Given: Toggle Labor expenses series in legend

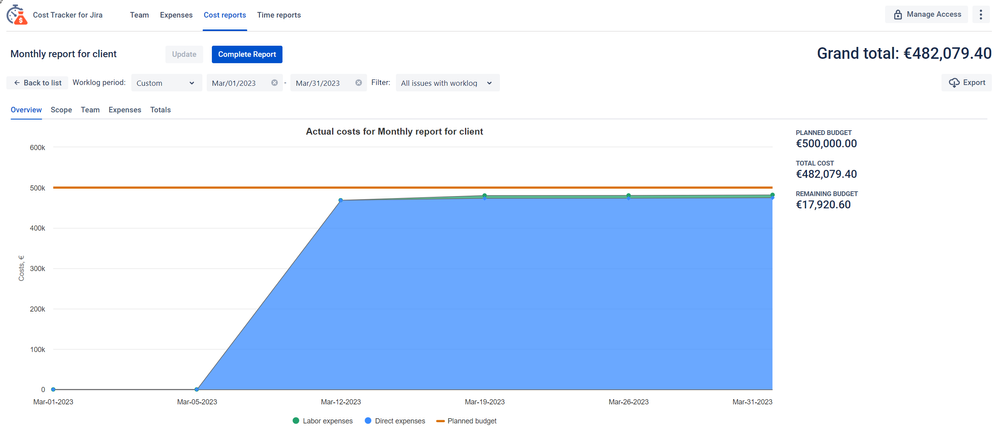Looking at the screenshot, I should pyautogui.click(x=322, y=421).
